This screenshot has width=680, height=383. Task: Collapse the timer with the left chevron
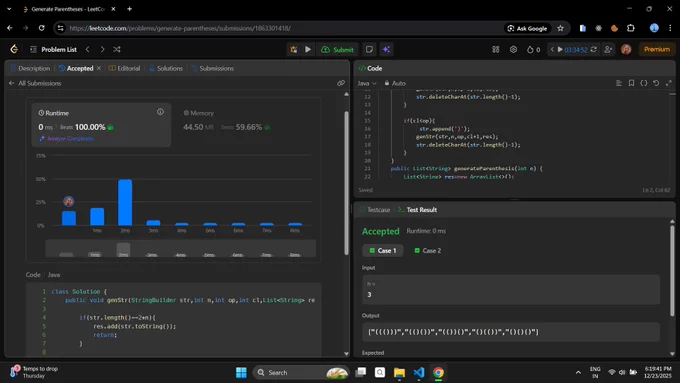552,49
